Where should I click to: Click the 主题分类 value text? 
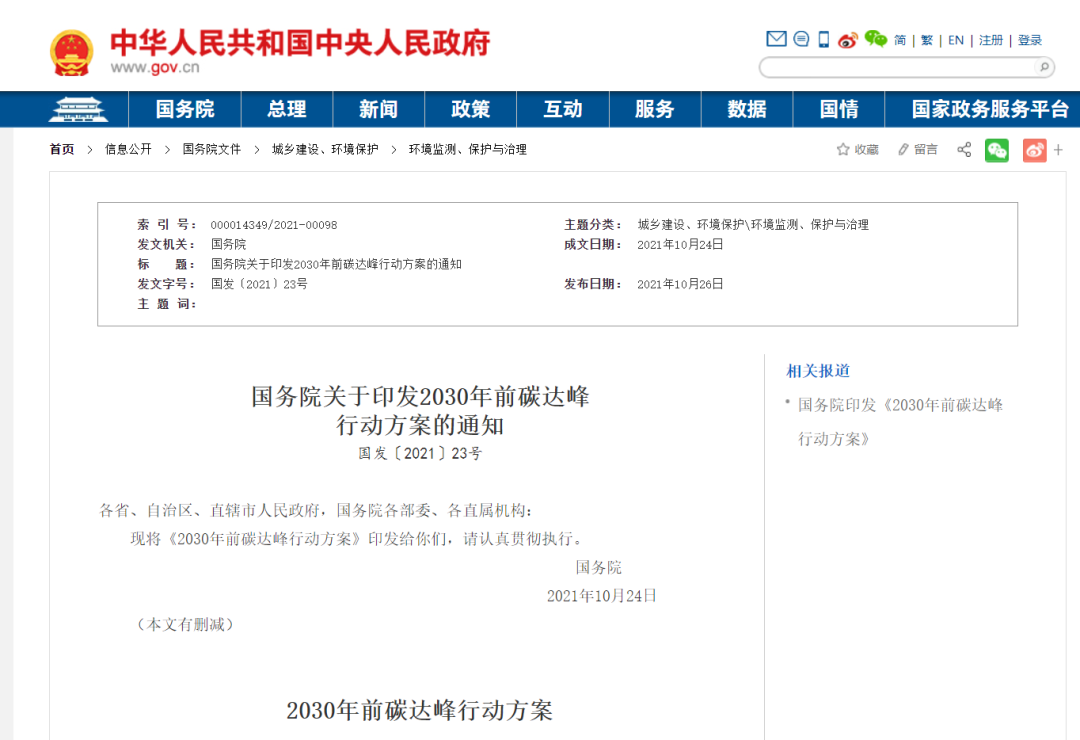[x=753, y=225]
